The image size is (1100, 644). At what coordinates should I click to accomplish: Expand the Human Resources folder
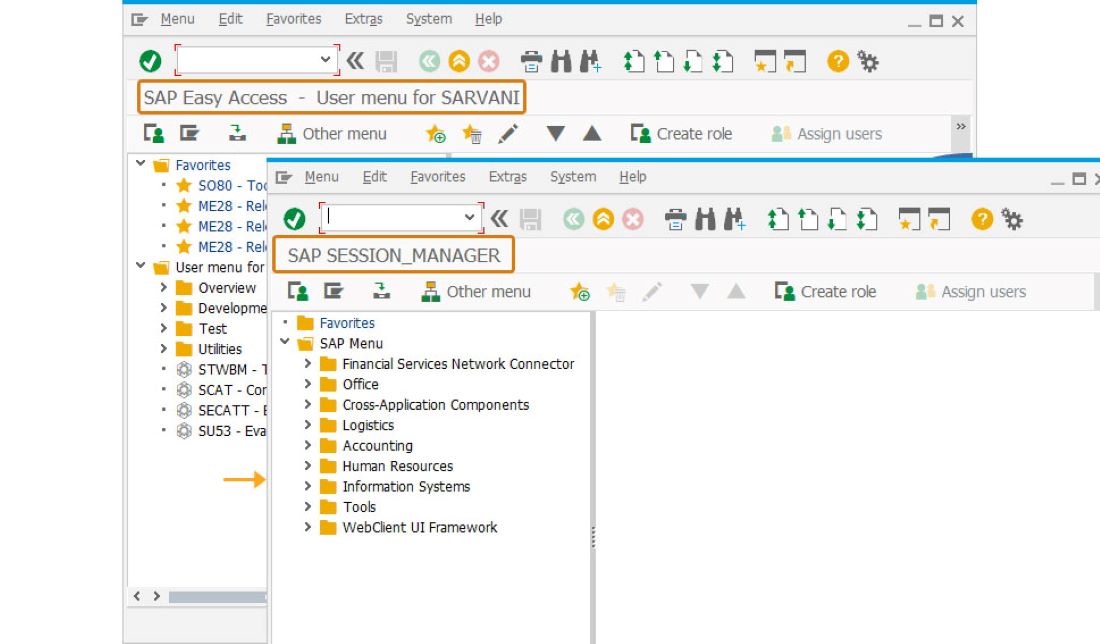[x=307, y=465]
